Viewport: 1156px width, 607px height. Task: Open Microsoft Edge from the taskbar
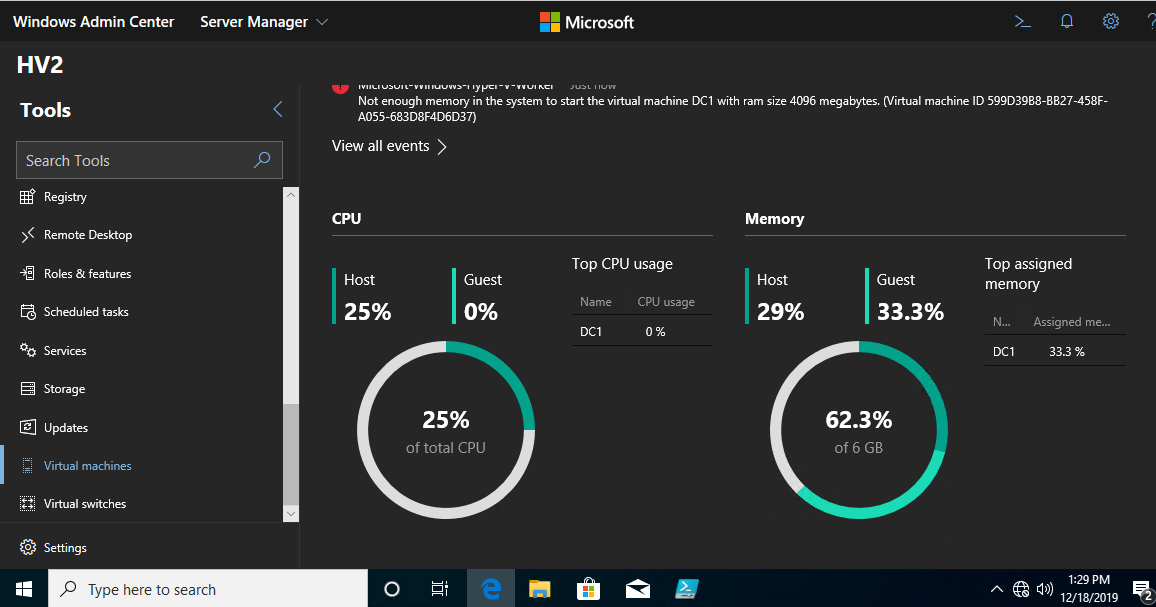(x=491, y=589)
